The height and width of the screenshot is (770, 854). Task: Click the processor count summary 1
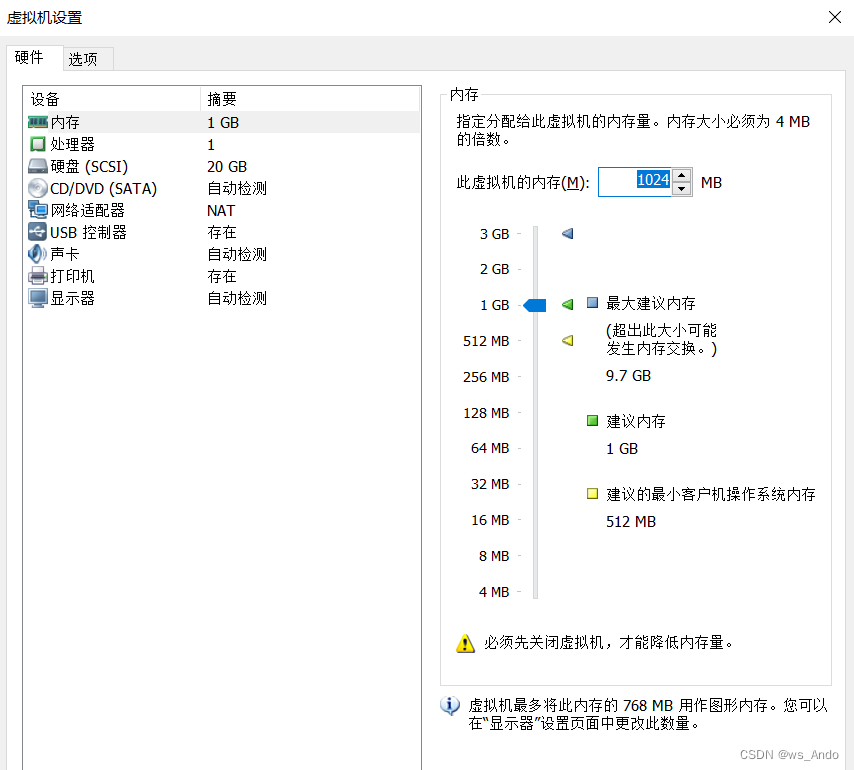[x=211, y=145]
